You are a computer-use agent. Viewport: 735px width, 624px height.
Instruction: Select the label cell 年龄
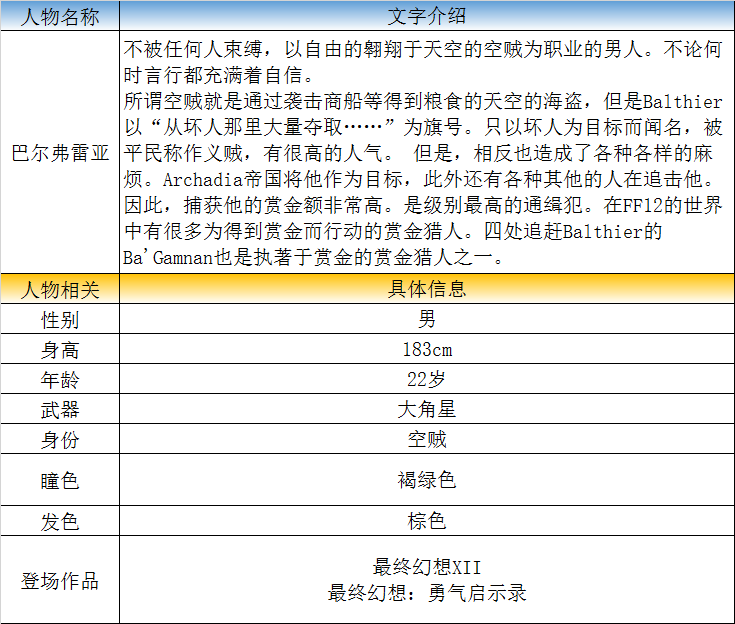[60, 379]
